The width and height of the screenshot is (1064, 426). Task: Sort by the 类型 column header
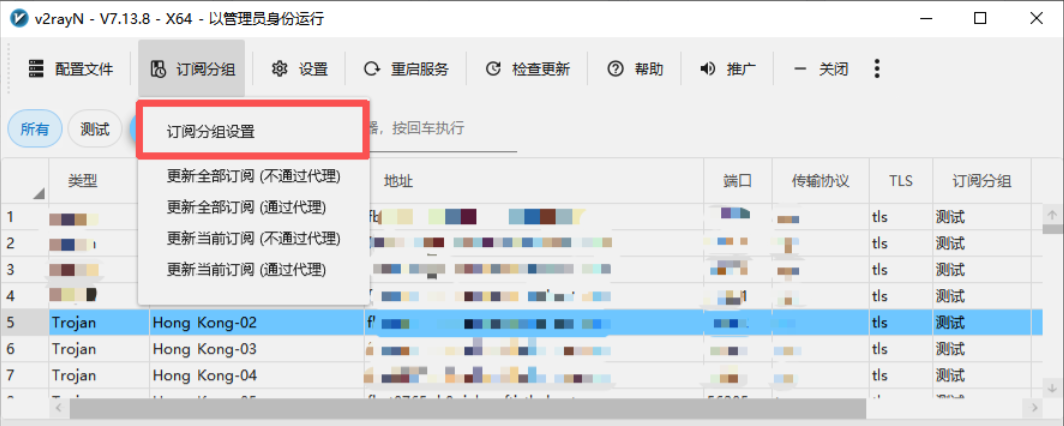pyautogui.click(x=83, y=180)
